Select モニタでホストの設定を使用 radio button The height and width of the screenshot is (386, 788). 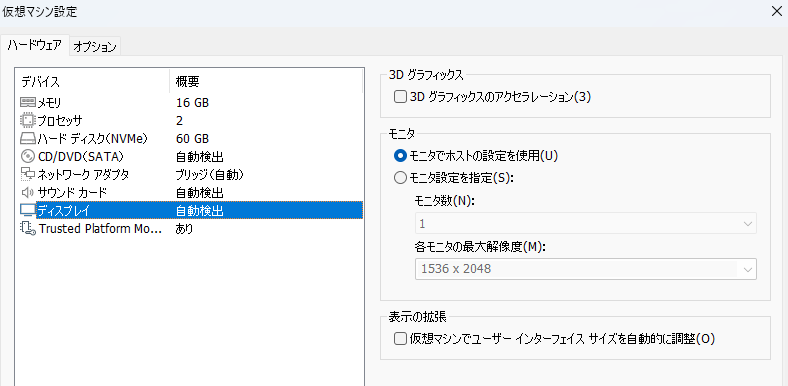click(400, 156)
